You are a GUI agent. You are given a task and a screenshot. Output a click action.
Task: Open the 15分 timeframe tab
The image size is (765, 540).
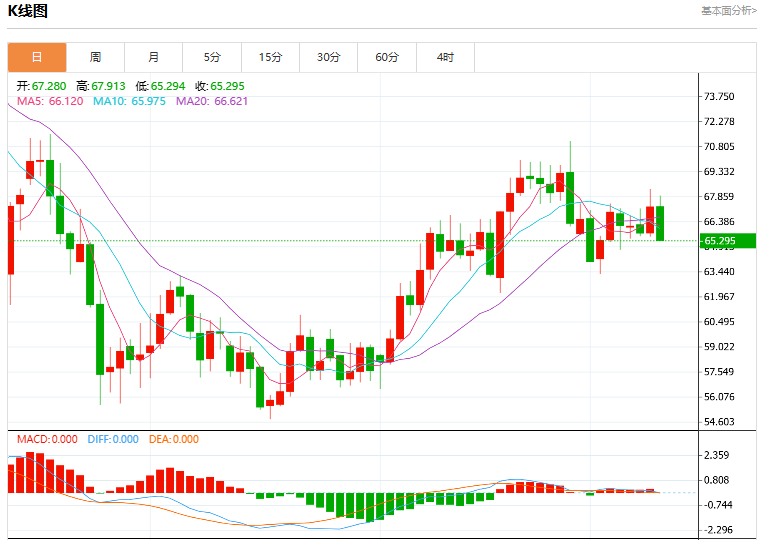tap(270, 57)
